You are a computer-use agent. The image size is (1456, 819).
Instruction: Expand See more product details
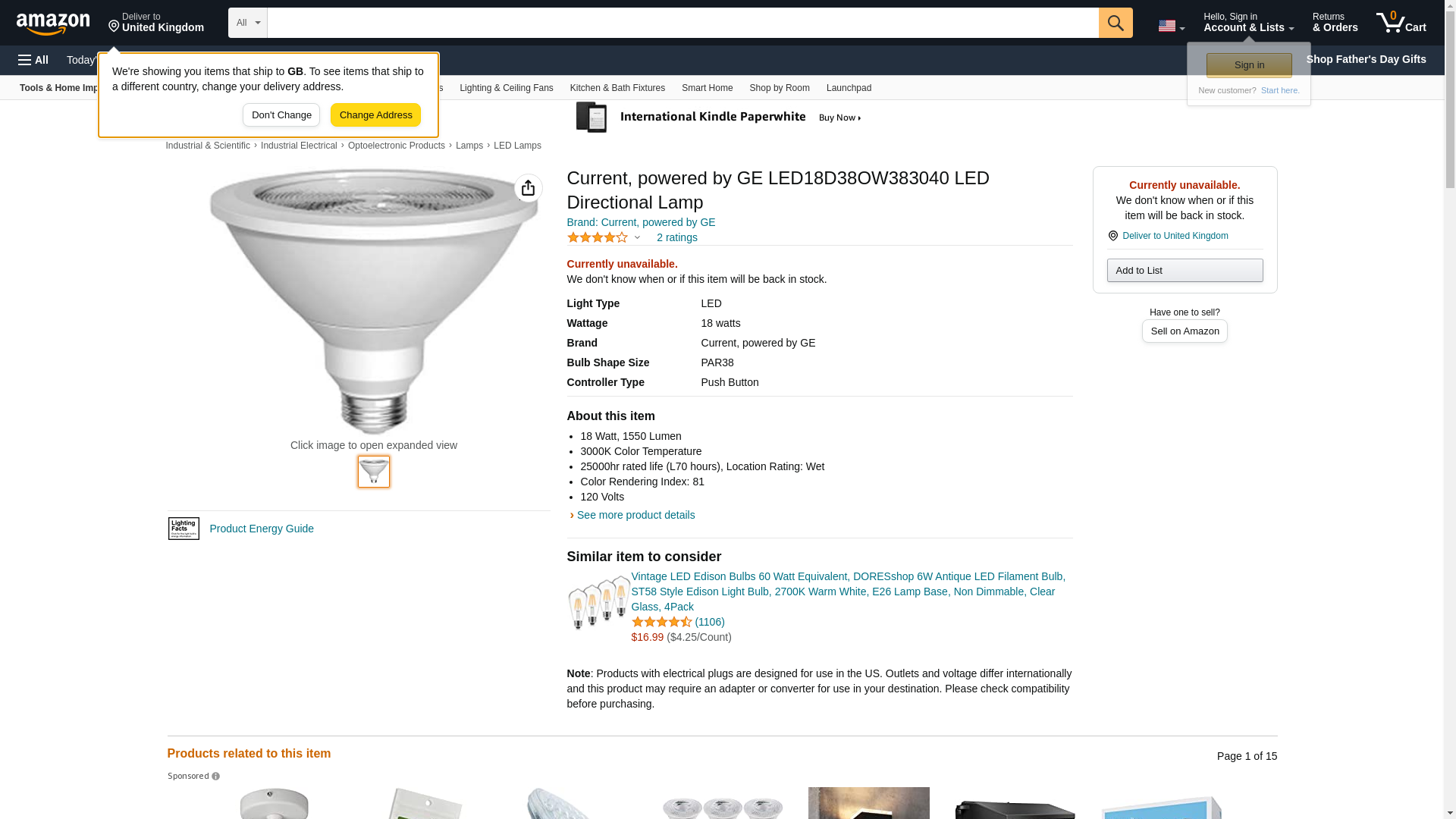[x=635, y=515]
